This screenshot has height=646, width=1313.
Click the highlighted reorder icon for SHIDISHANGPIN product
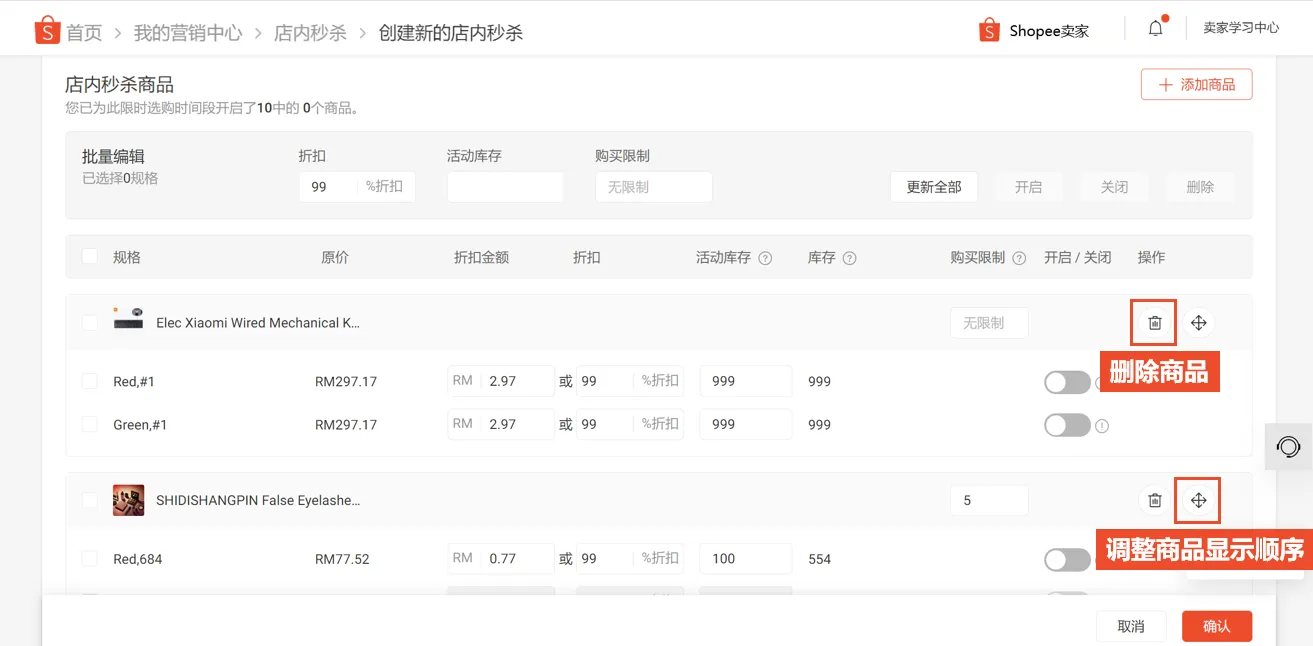1197,500
